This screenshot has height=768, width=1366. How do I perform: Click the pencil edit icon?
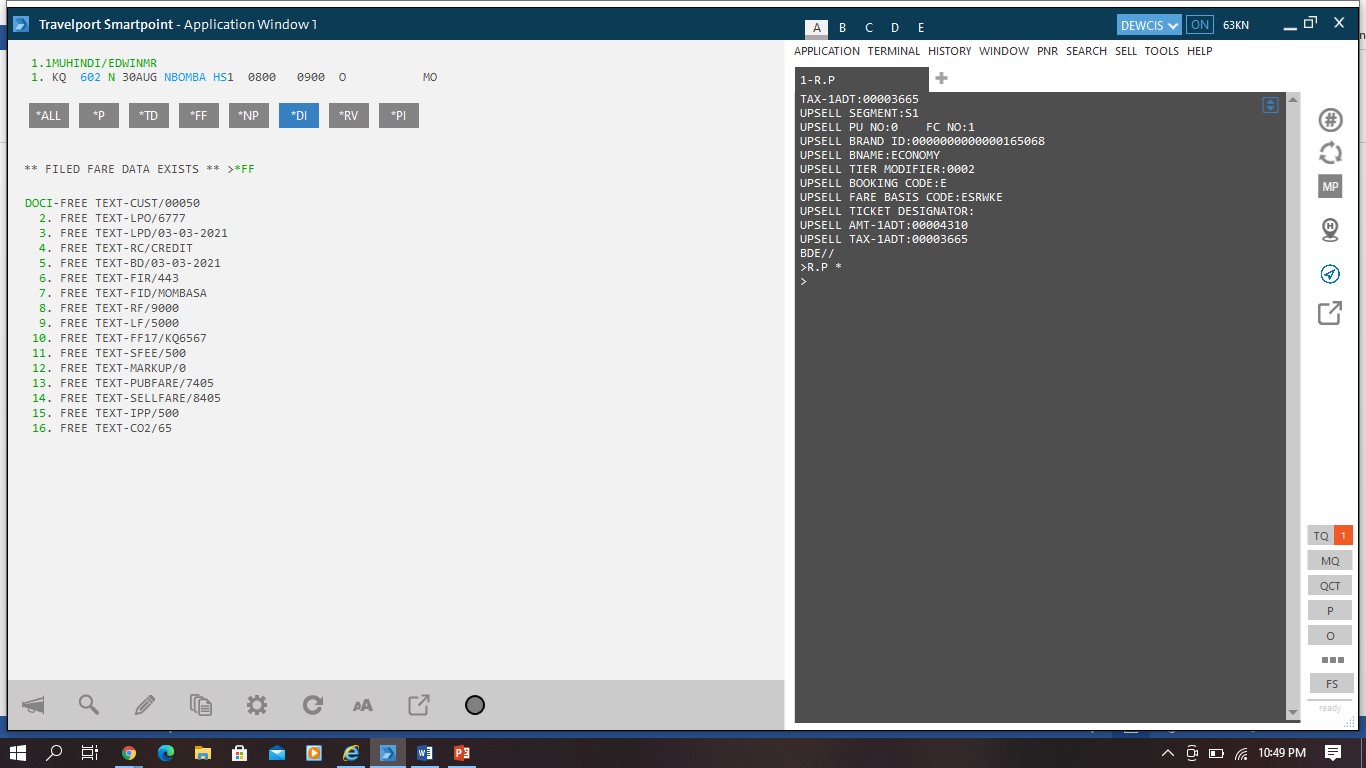tap(145, 705)
